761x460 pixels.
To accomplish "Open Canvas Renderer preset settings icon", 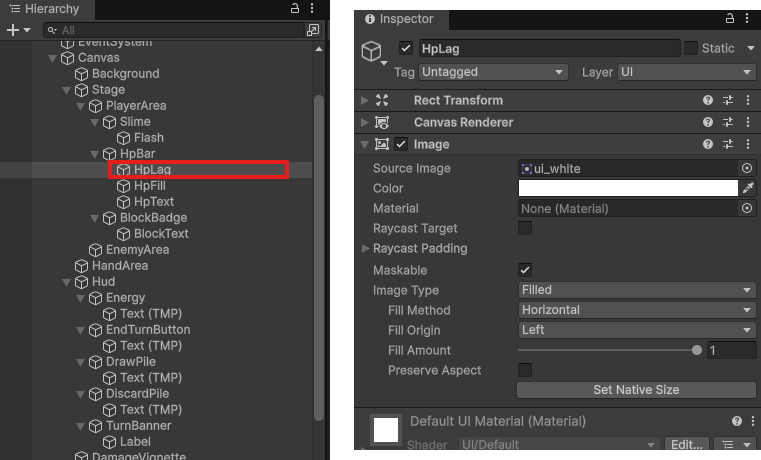I will click(x=728, y=122).
